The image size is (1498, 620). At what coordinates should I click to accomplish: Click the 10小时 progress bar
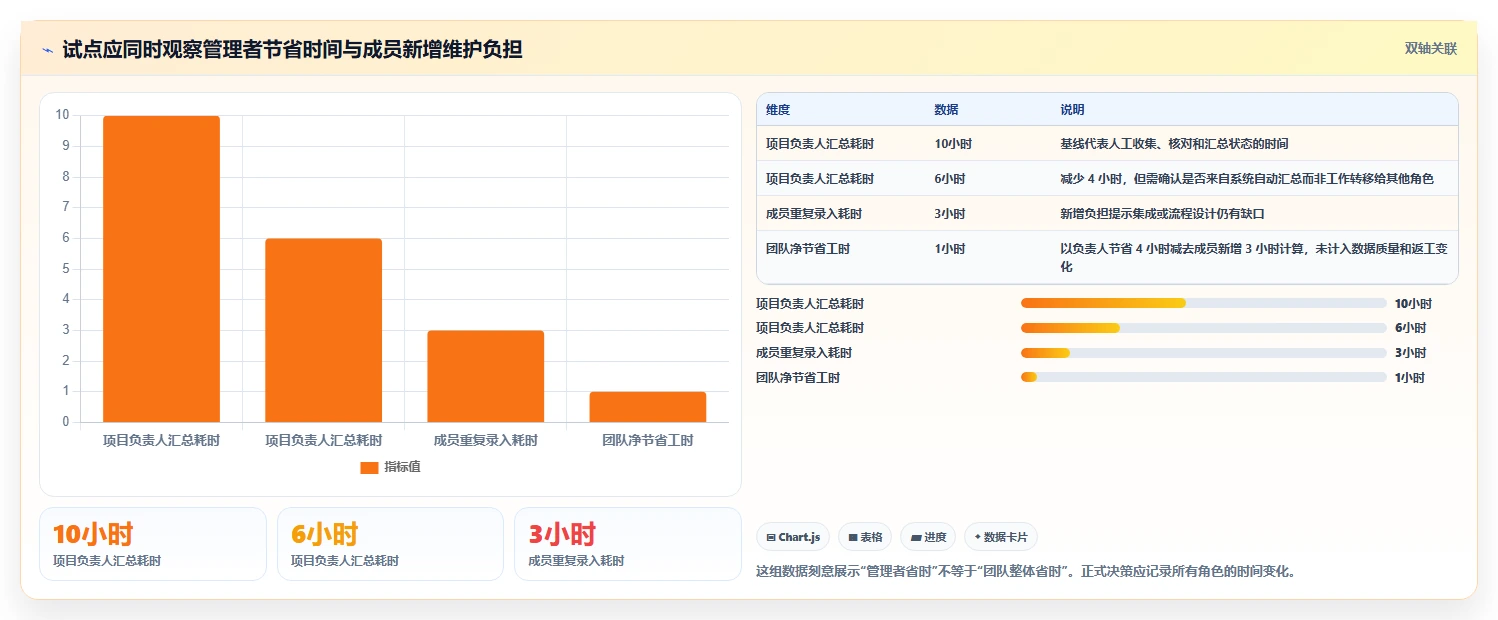pos(1204,303)
